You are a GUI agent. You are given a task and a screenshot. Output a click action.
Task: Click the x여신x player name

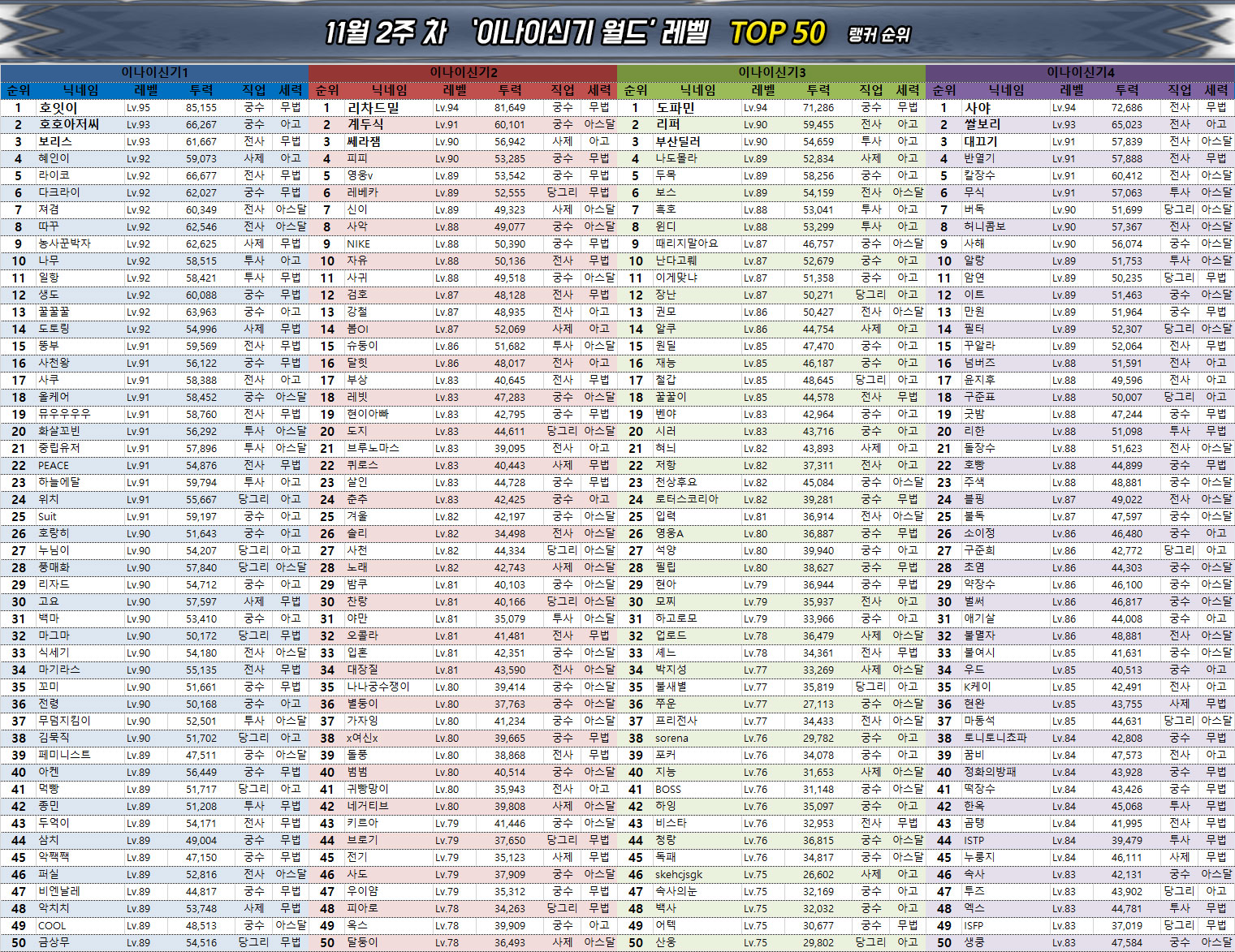click(x=362, y=738)
